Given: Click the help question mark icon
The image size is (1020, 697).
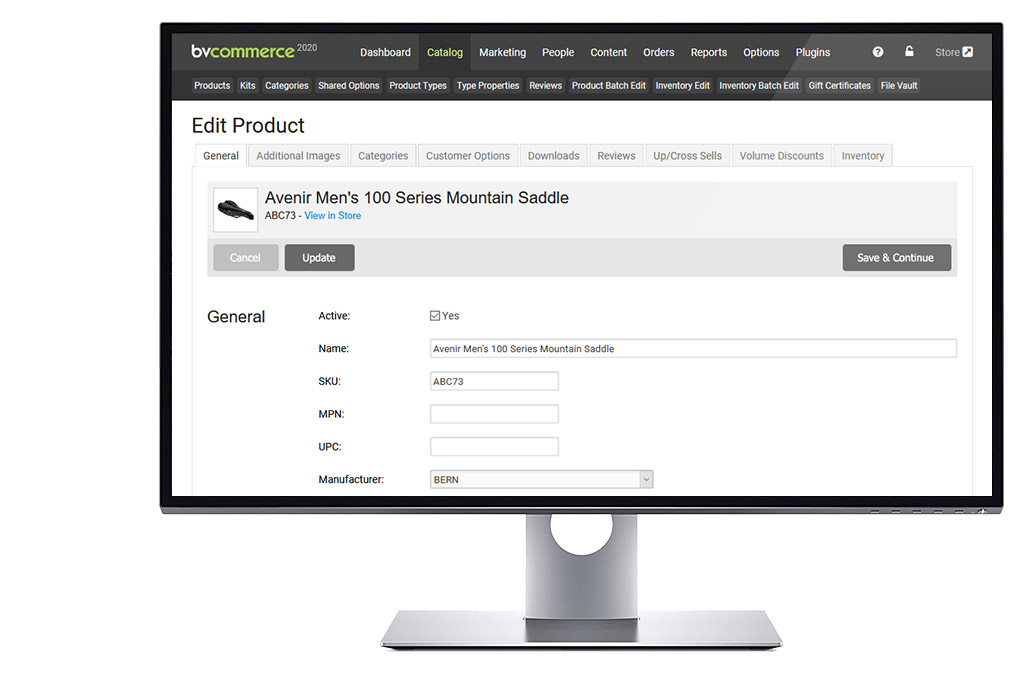Looking at the screenshot, I should 878,52.
